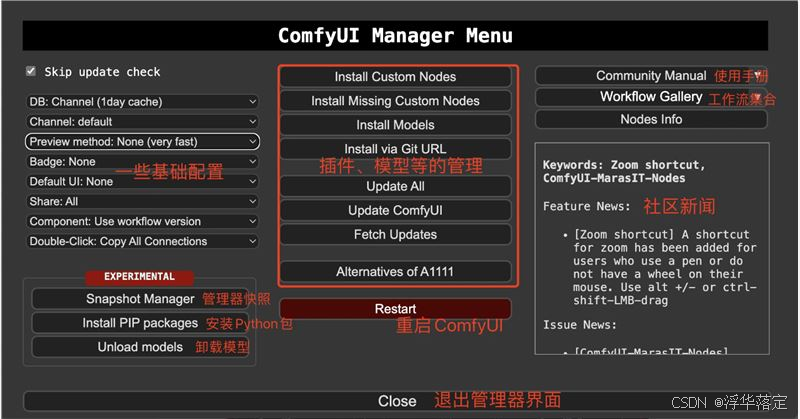Screen dimensions: 800x419
Task: Click the Fetch Updates button
Action: 395,234
